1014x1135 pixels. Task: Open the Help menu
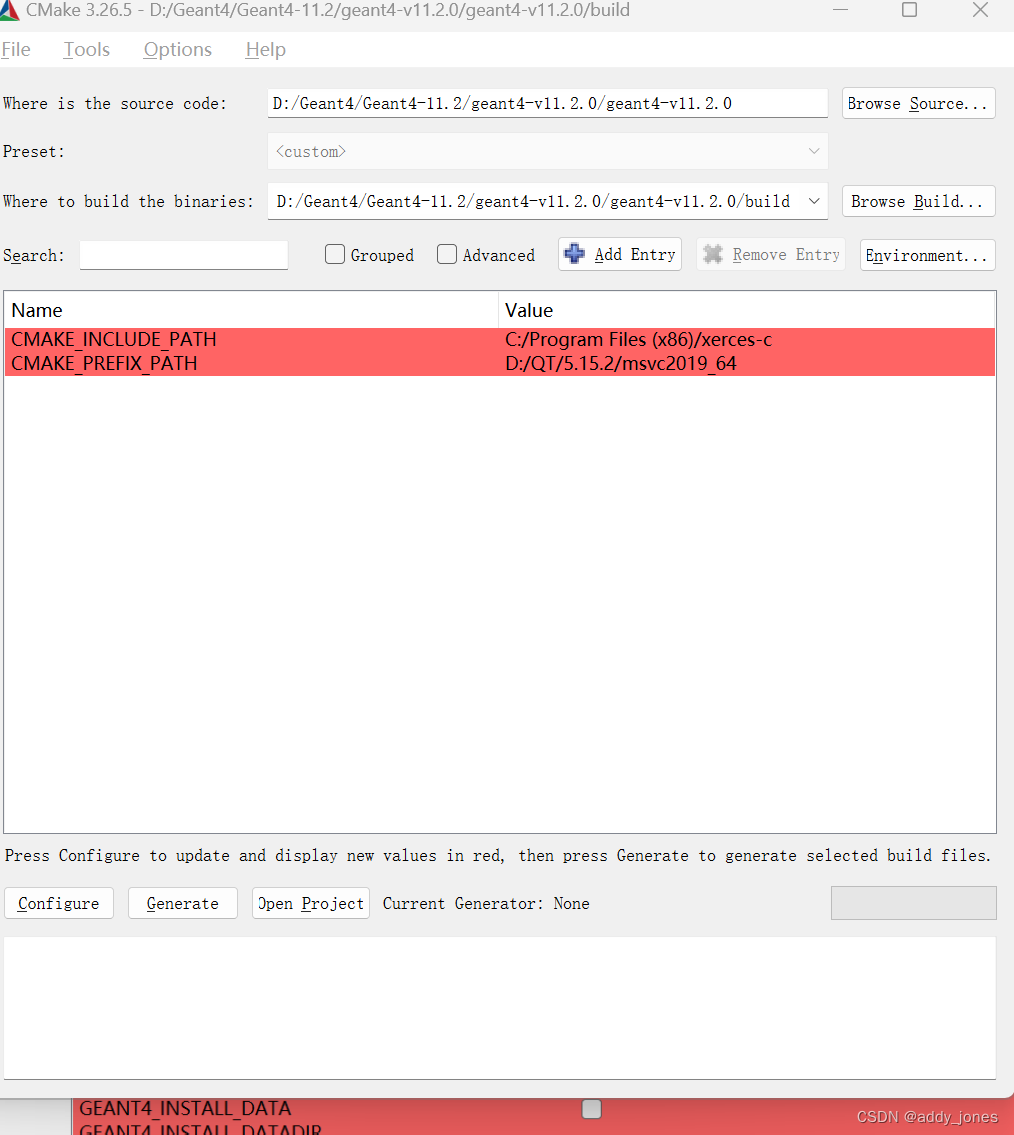[x=265, y=49]
